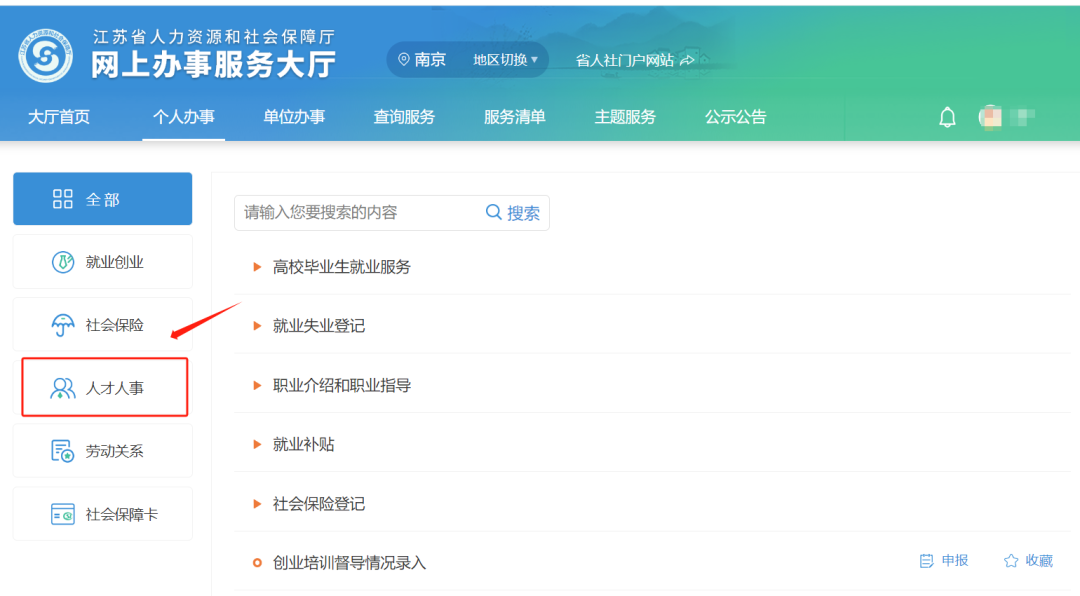Expand 就业补贴 section
Image resolution: width=1080 pixels, height=596 pixels.
[303, 444]
